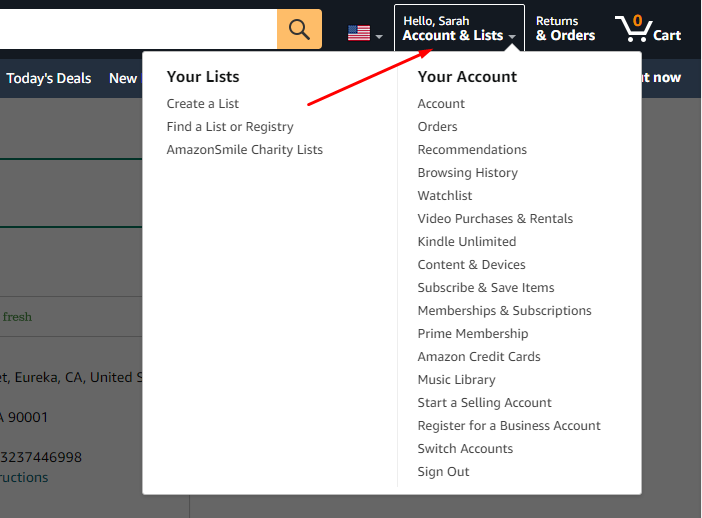
Task: Select Register for a Business Account
Action: point(509,426)
